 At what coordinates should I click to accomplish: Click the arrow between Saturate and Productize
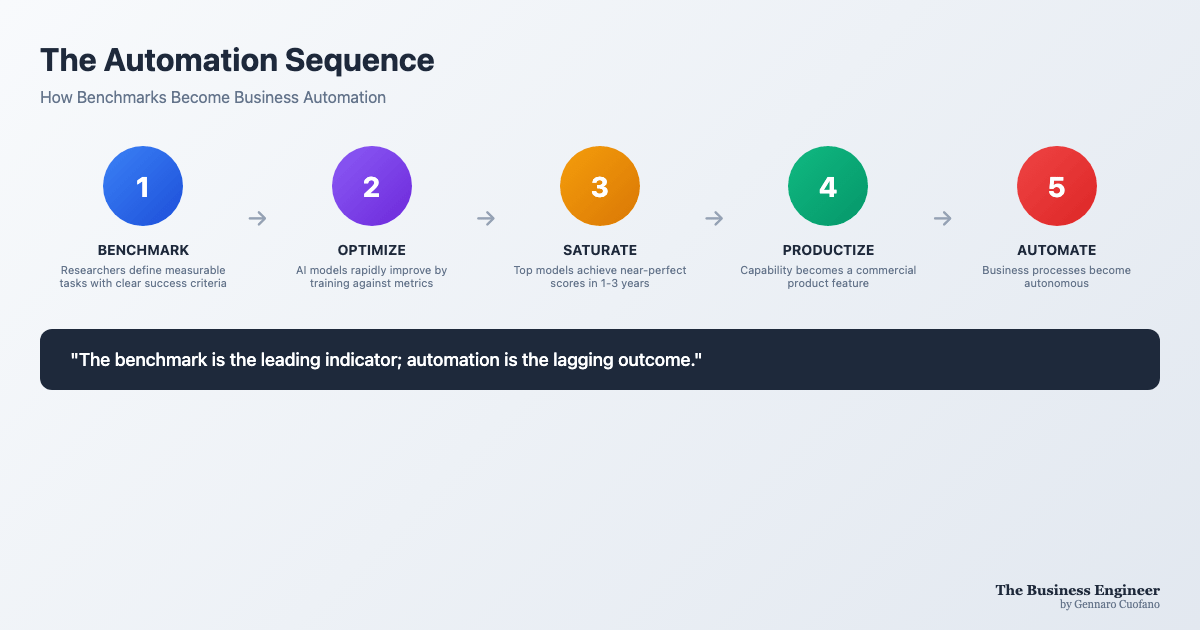(714, 218)
